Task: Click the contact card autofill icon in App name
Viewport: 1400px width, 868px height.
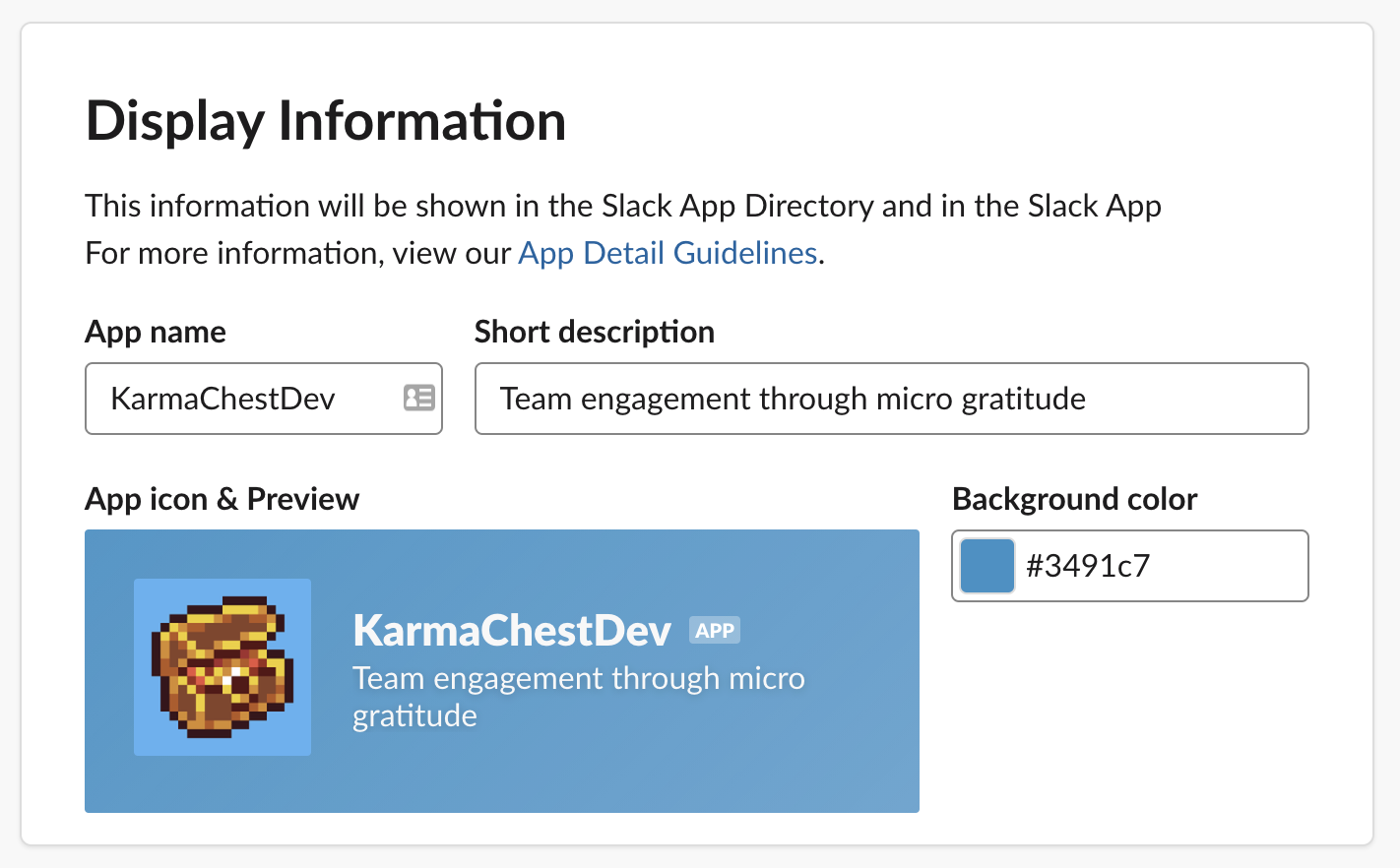Action: coord(419,398)
